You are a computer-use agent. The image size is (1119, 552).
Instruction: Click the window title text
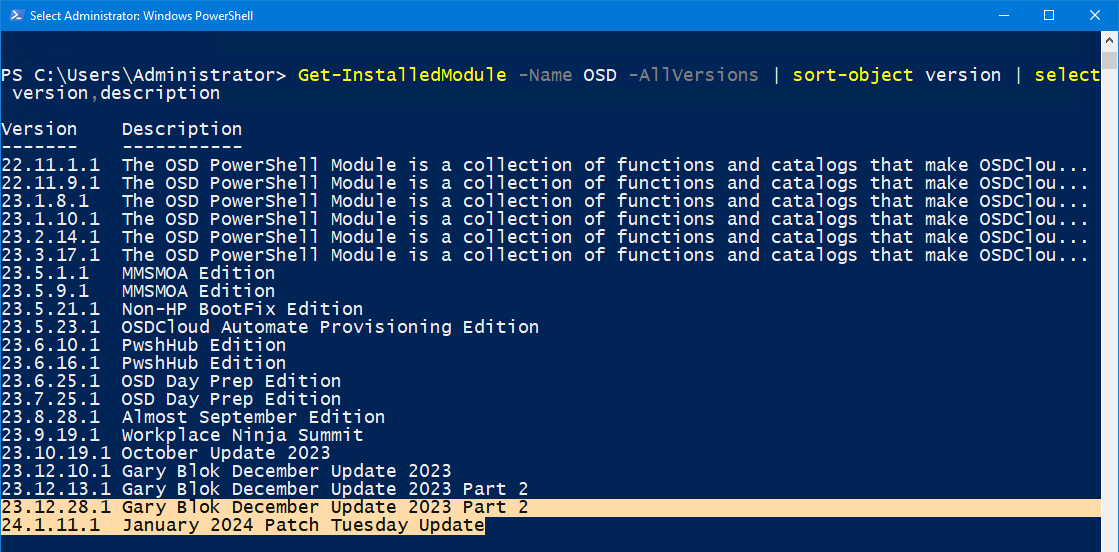(141, 15)
